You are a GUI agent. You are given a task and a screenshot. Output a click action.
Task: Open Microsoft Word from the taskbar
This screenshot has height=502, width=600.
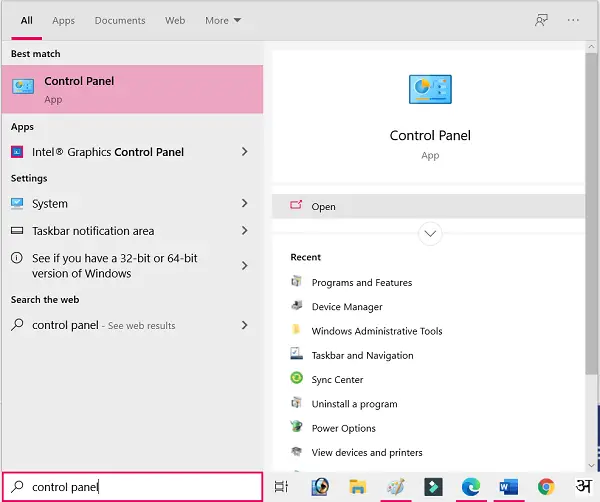509,487
